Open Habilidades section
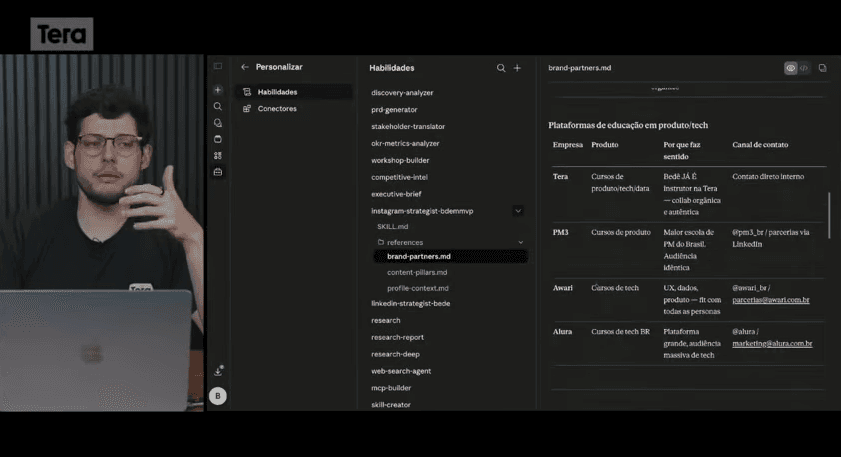The width and height of the screenshot is (841, 457). click(294, 92)
